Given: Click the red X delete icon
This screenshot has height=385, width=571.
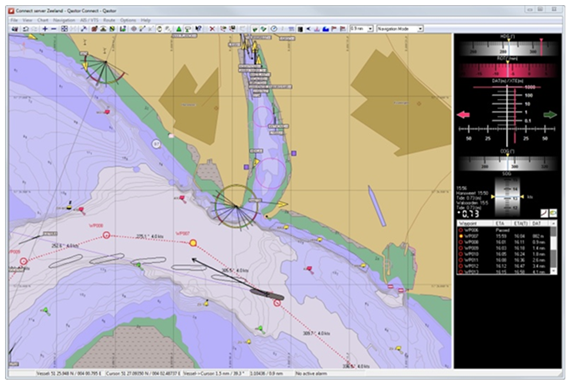Looking at the screenshot, I should (x=212, y=29).
